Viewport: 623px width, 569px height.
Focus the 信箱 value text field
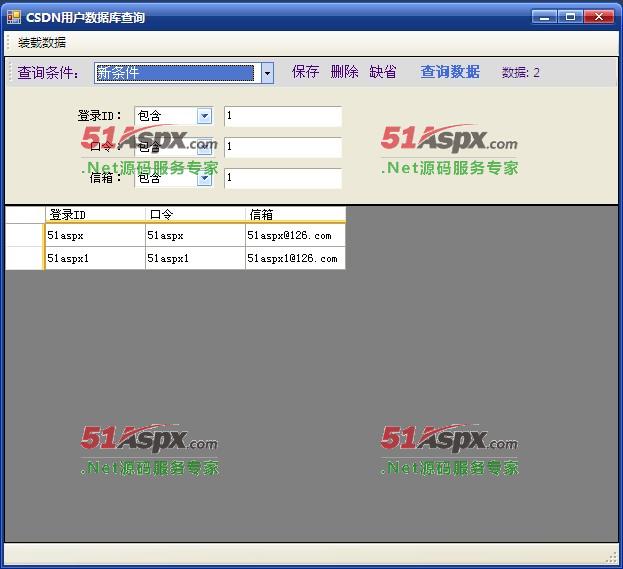coord(283,178)
